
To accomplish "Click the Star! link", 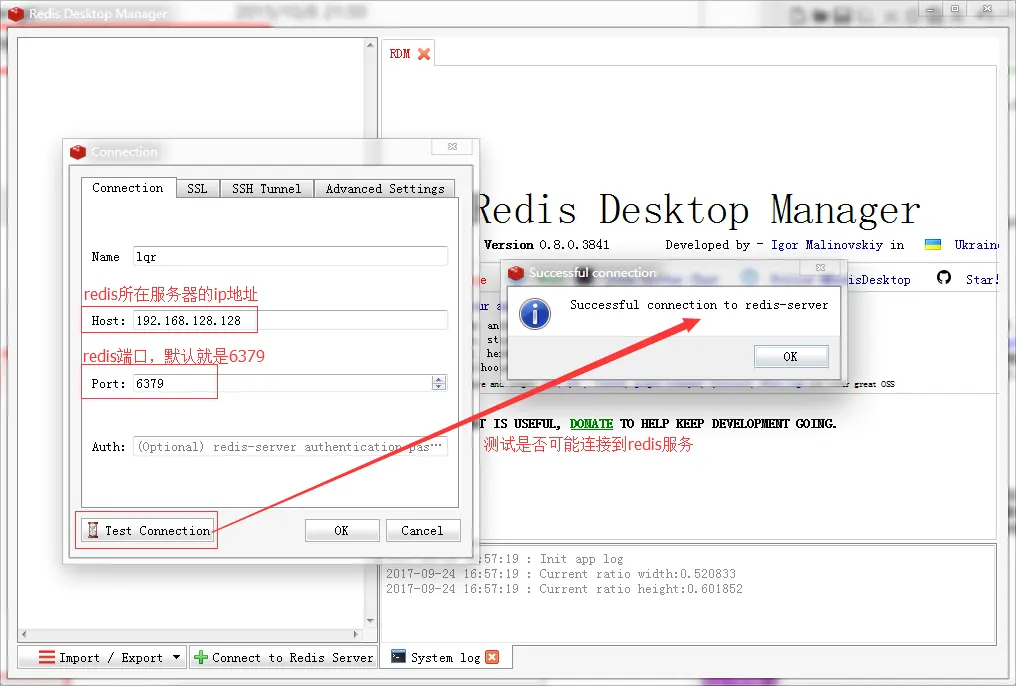I will pyautogui.click(x=982, y=279).
